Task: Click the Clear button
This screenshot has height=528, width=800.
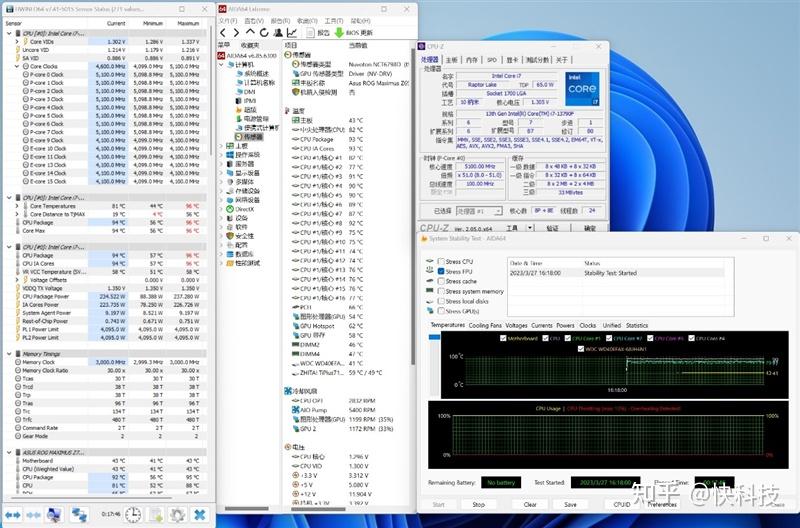Action: [530, 505]
